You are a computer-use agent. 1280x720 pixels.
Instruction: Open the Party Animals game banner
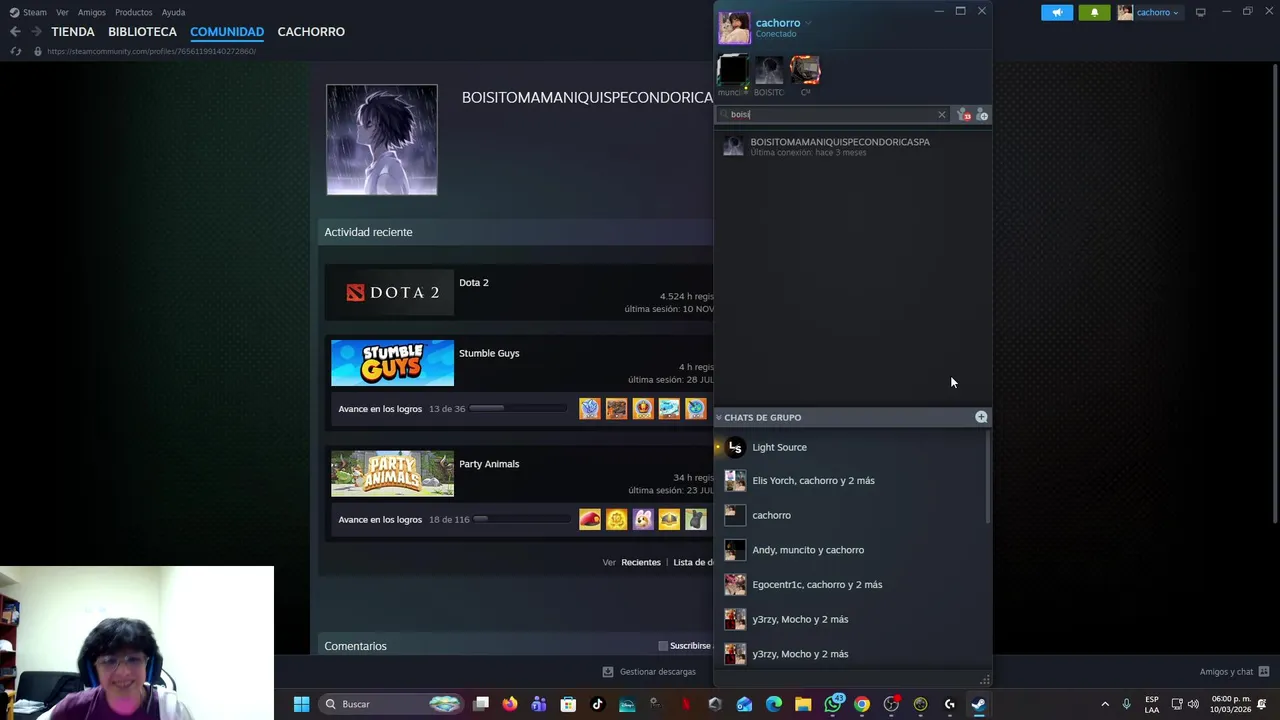point(392,474)
